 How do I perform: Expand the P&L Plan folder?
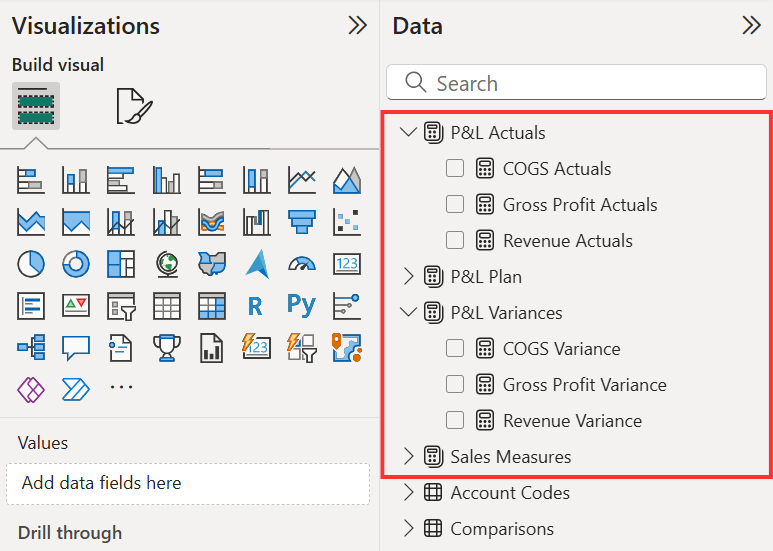(408, 276)
